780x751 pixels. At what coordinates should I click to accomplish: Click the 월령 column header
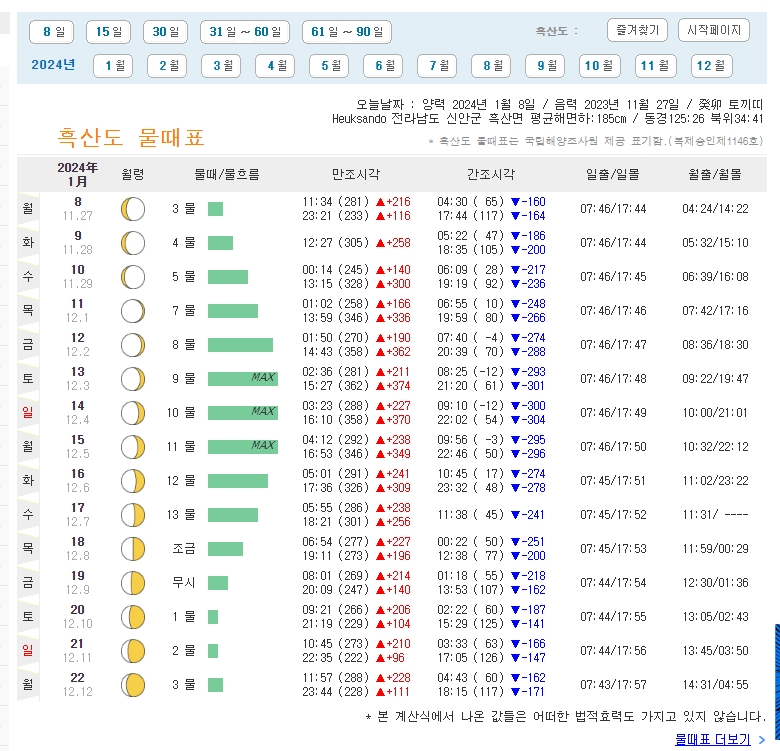coord(133,174)
